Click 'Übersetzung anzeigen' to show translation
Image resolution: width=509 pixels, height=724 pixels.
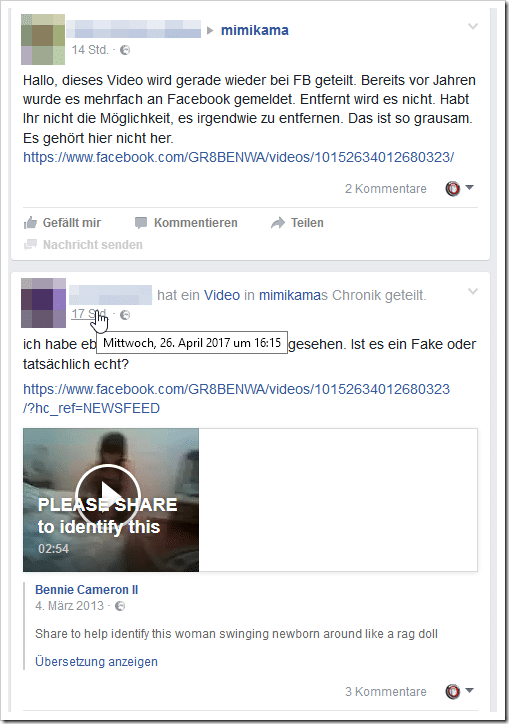coord(97,662)
